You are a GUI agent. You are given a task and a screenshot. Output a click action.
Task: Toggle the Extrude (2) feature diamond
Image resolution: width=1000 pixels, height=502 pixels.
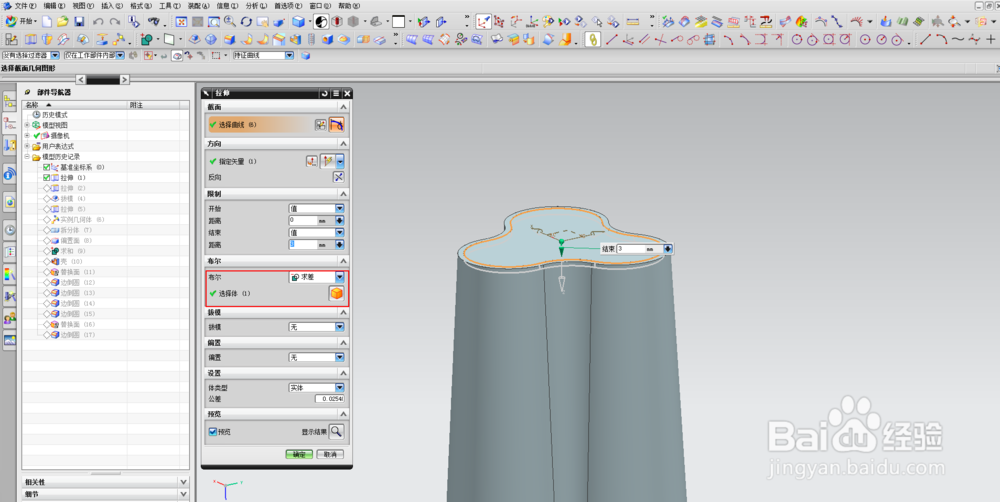[x=47, y=188]
